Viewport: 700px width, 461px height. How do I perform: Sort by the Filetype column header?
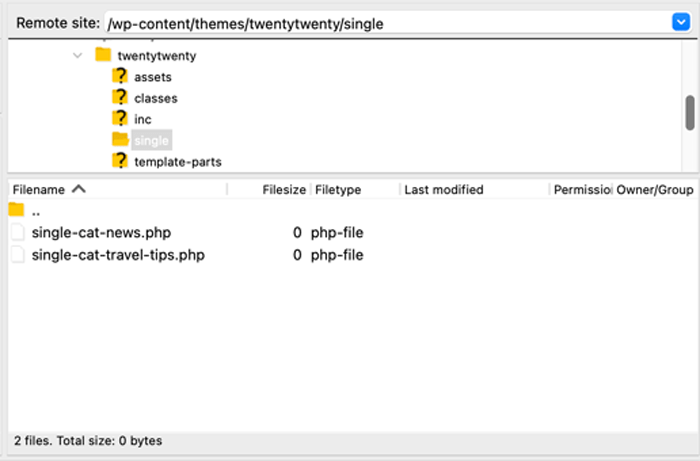pos(338,189)
